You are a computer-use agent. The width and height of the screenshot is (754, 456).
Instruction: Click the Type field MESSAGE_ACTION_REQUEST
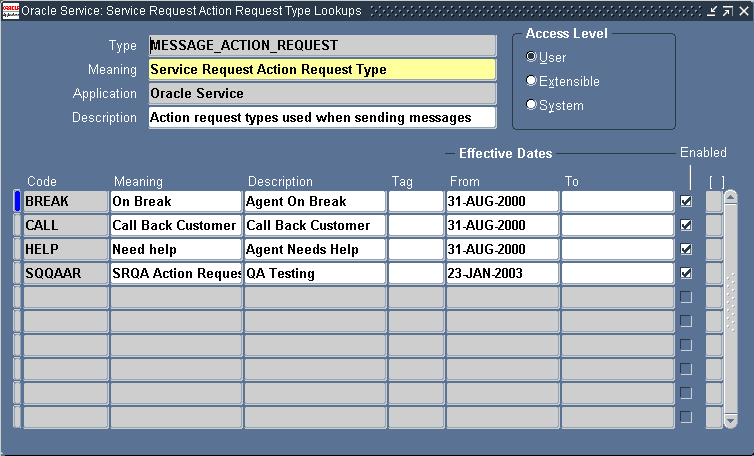tap(322, 46)
